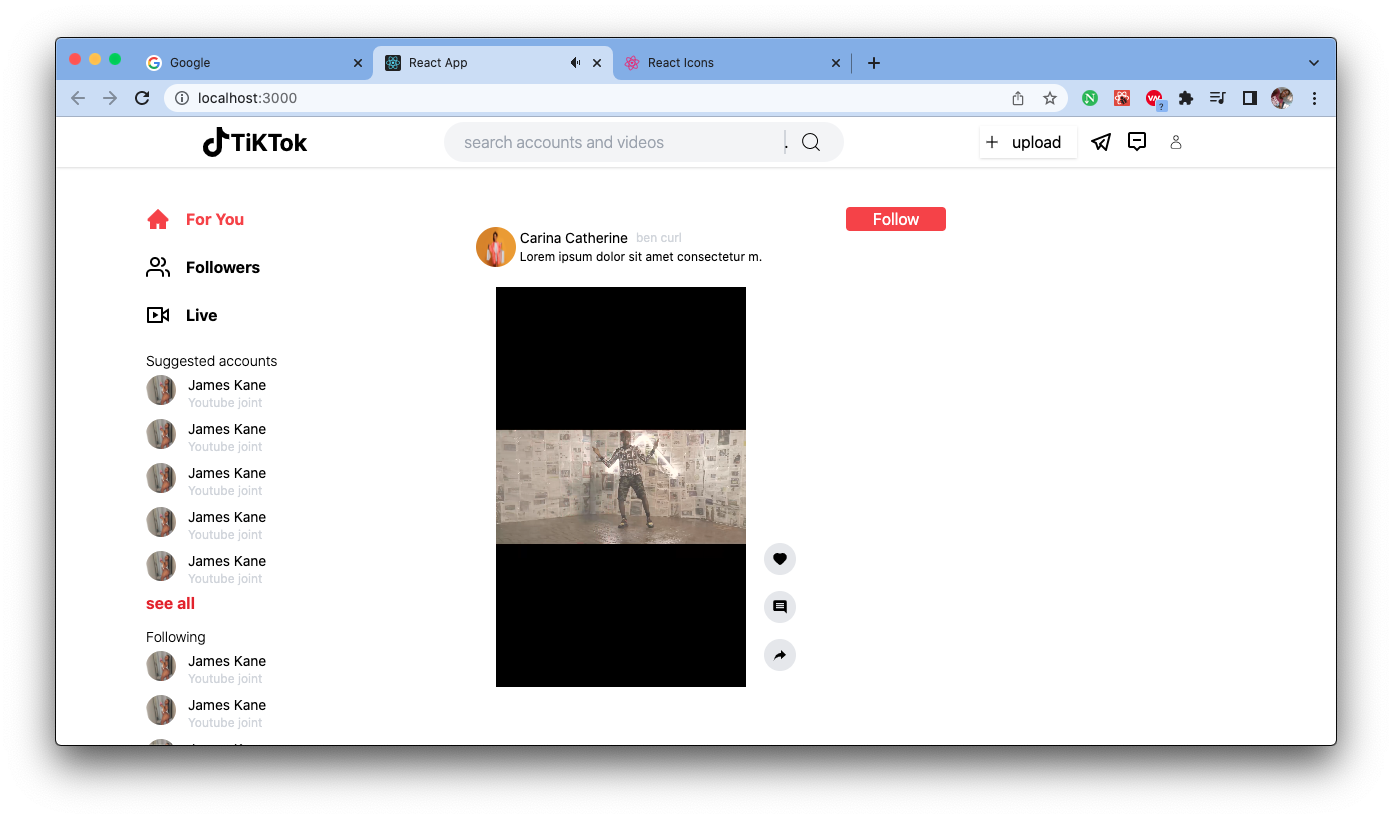Click the upload button

[x=1028, y=142]
